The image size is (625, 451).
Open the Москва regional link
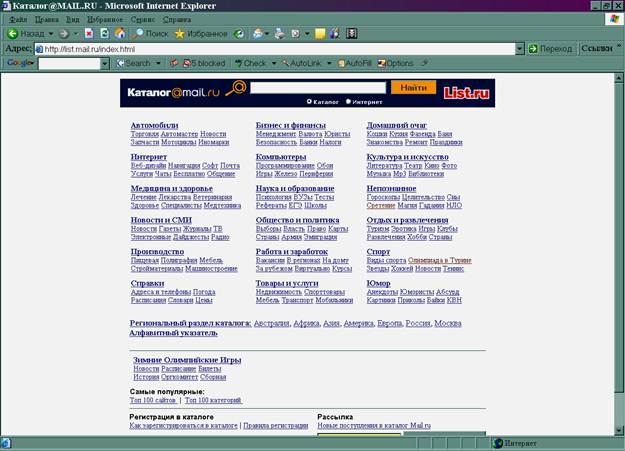(x=448, y=323)
